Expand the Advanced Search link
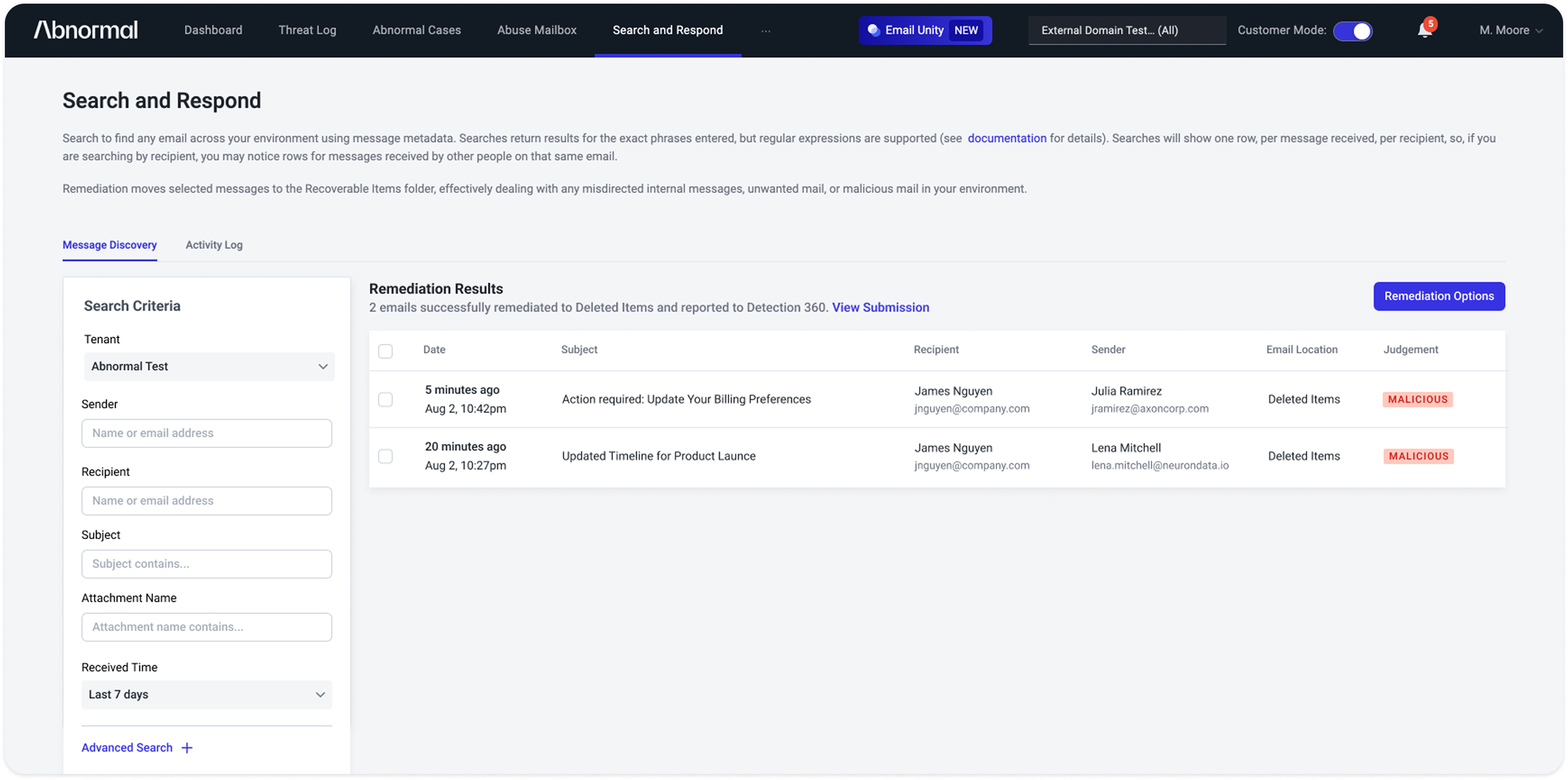 pyautogui.click(x=127, y=748)
